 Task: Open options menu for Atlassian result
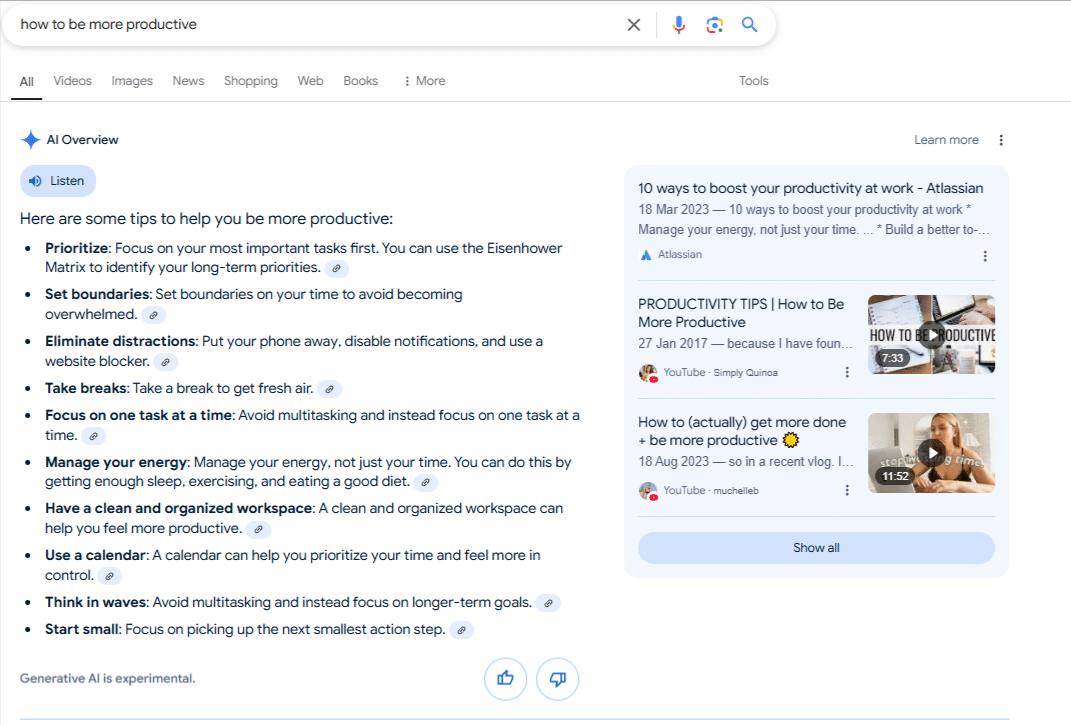pyautogui.click(x=985, y=256)
